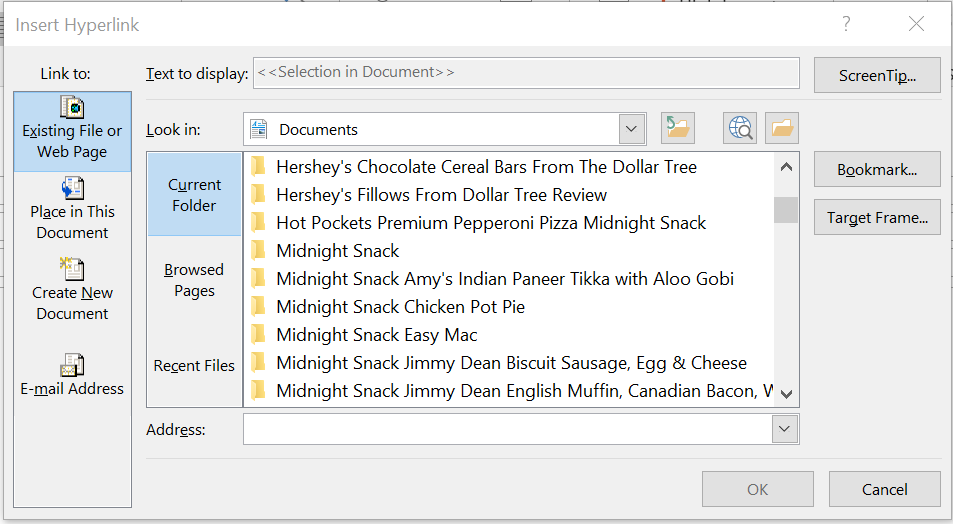The image size is (953, 524).
Task: Click the Cancel button
Action: click(x=884, y=489)
